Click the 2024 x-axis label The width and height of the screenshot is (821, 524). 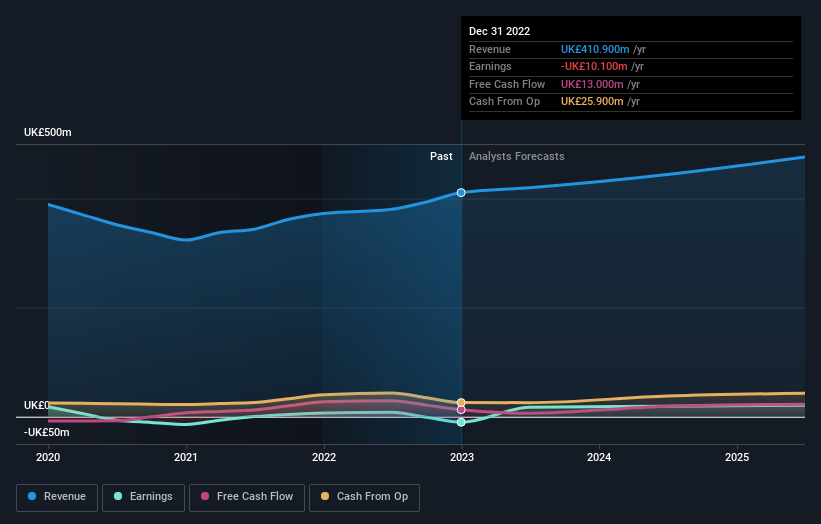pos(599,458)
